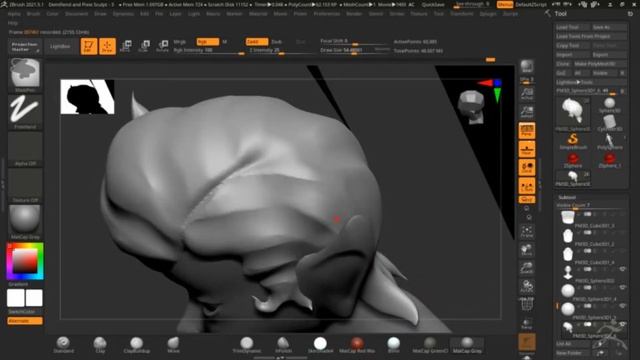640x360 pixels.
Task: Open the Material menu
Action: click(258, 13)
